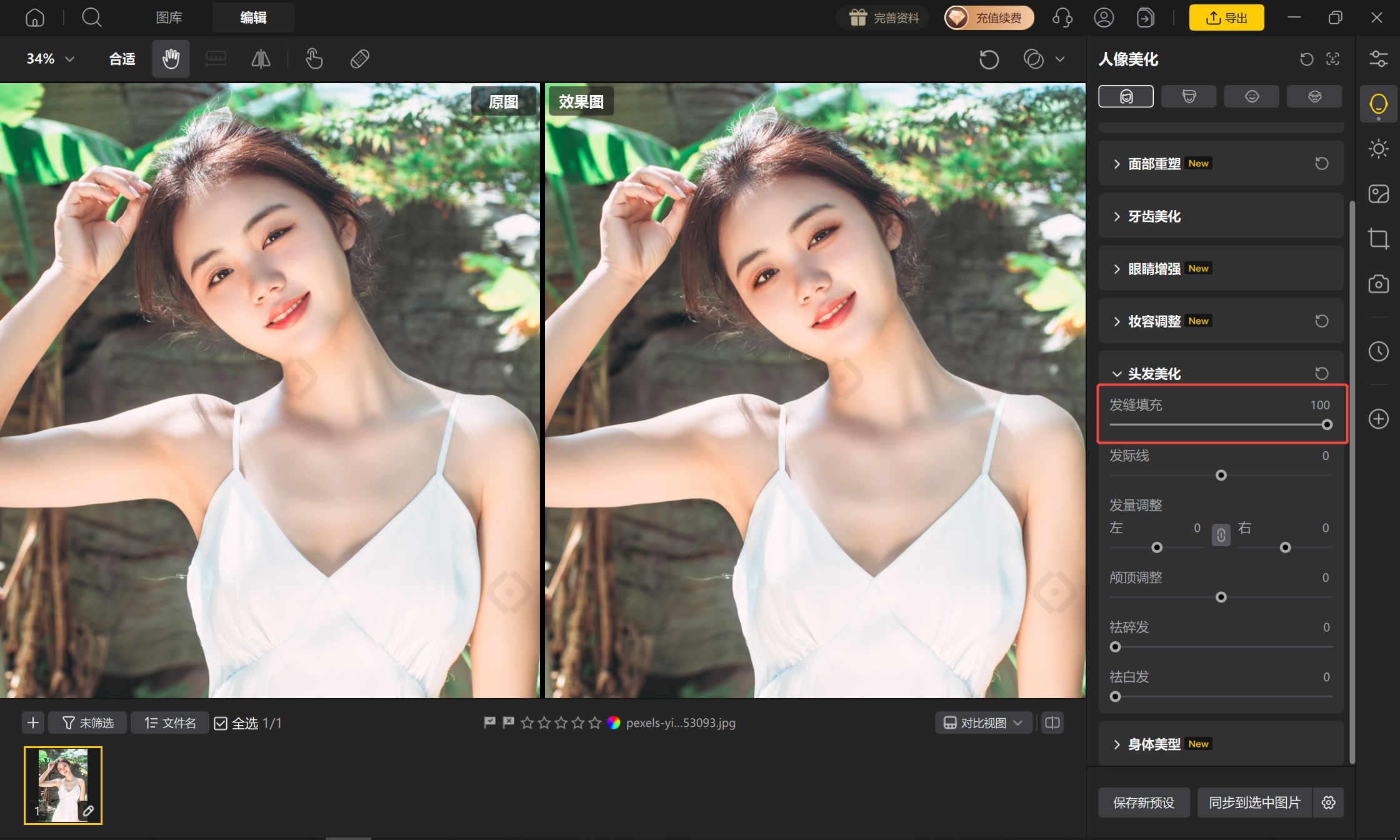This screenshot has height=840, width=1400.
Task: Switch to the 图库 tab
Action: pyautogui.click(x=169, y=17)
